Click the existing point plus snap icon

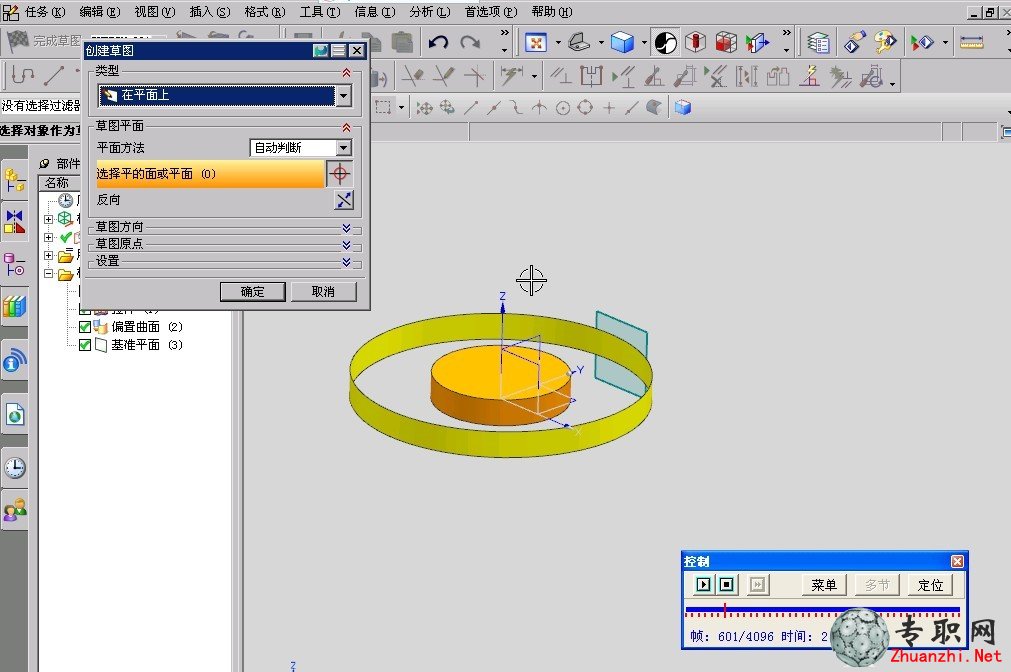pyautogui.click(x=609, y=108)
